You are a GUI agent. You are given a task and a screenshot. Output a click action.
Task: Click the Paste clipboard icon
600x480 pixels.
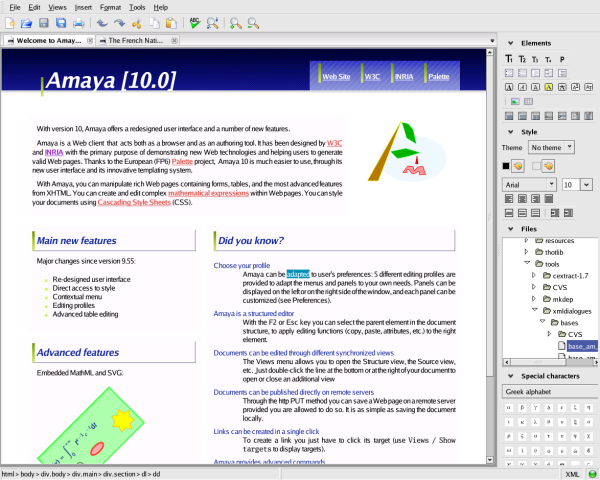(170, 22)
